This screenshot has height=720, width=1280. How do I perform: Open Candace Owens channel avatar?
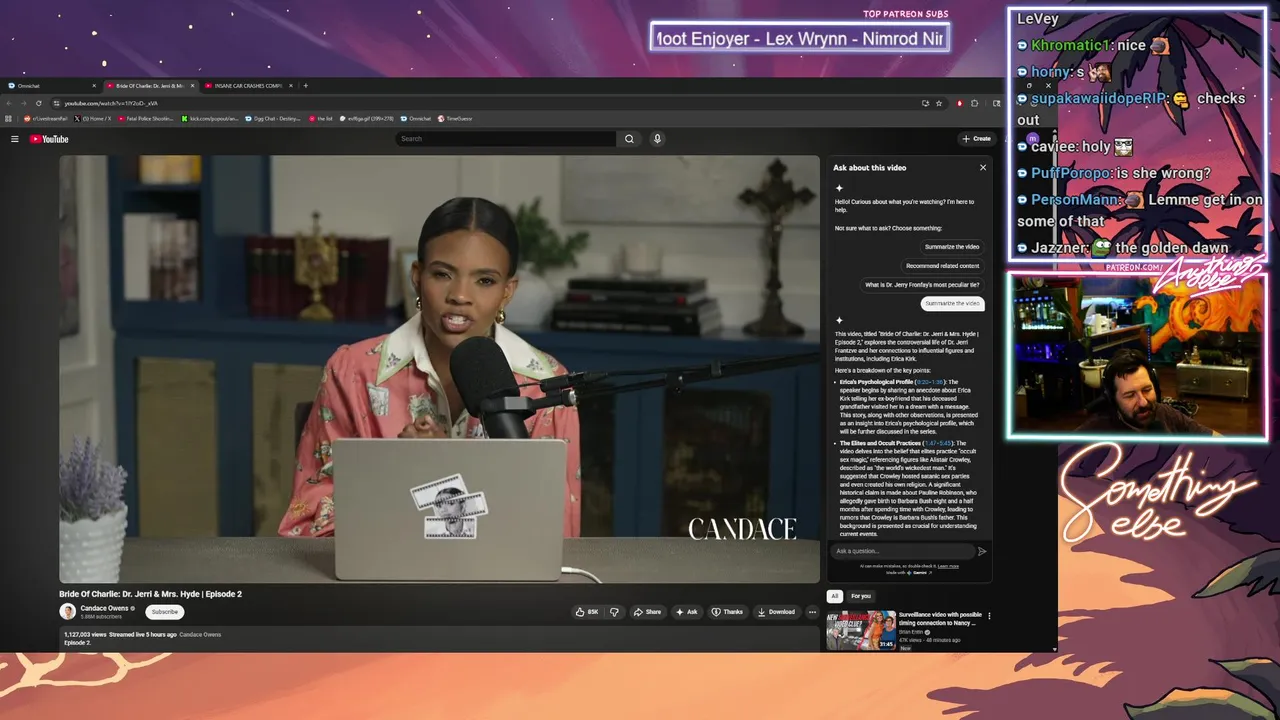click(68, 612)
